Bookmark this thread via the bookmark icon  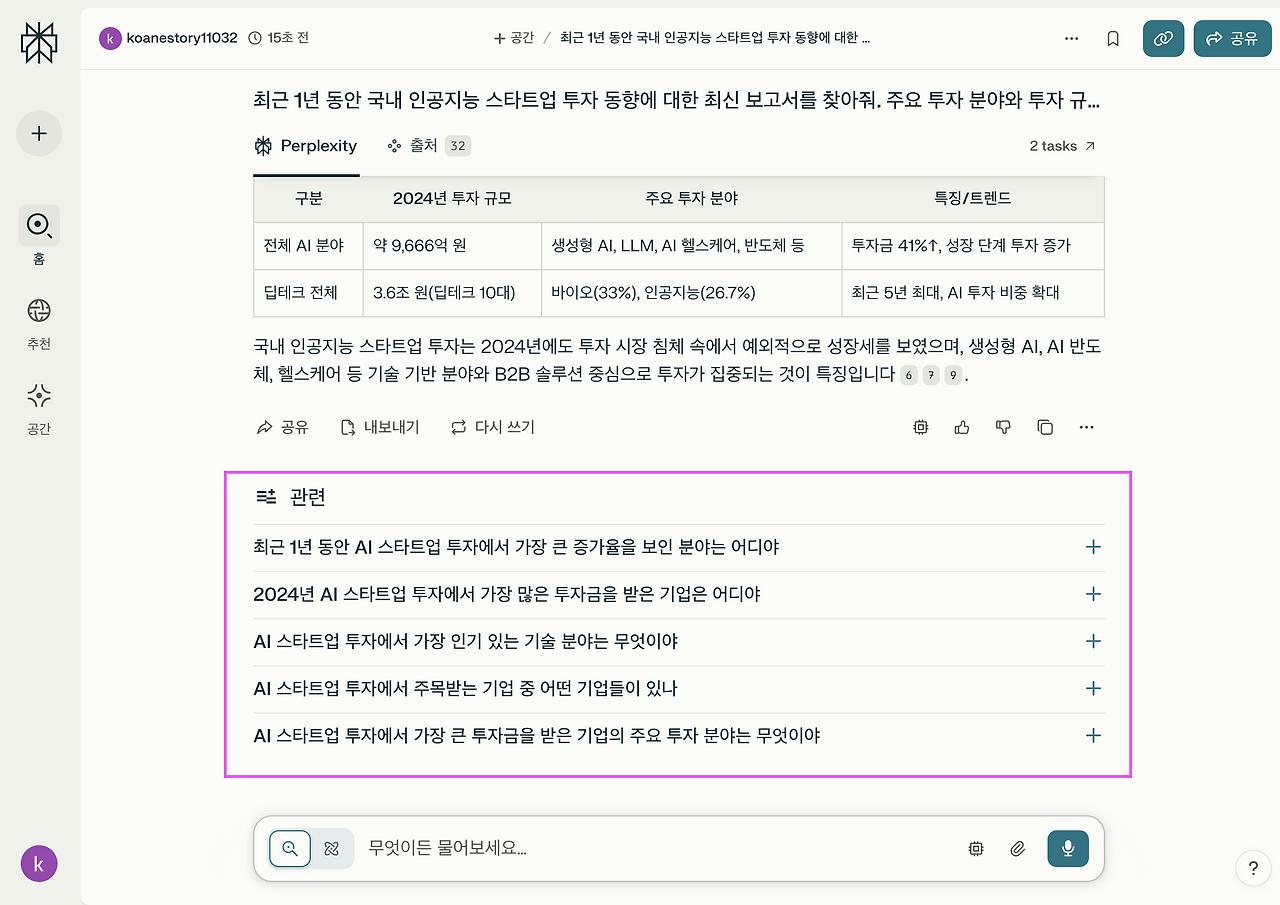tap(1112, 38)
